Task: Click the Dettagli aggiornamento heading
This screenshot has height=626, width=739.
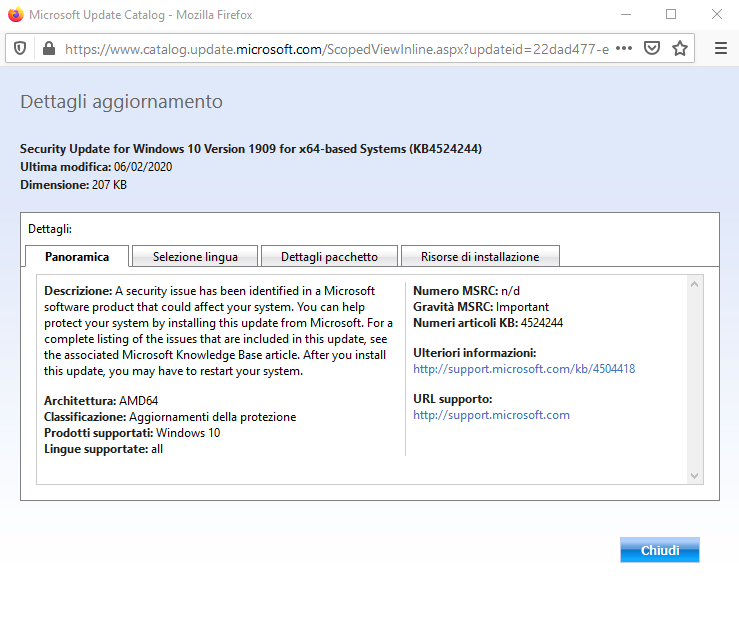Action: [x=121, y=102]
